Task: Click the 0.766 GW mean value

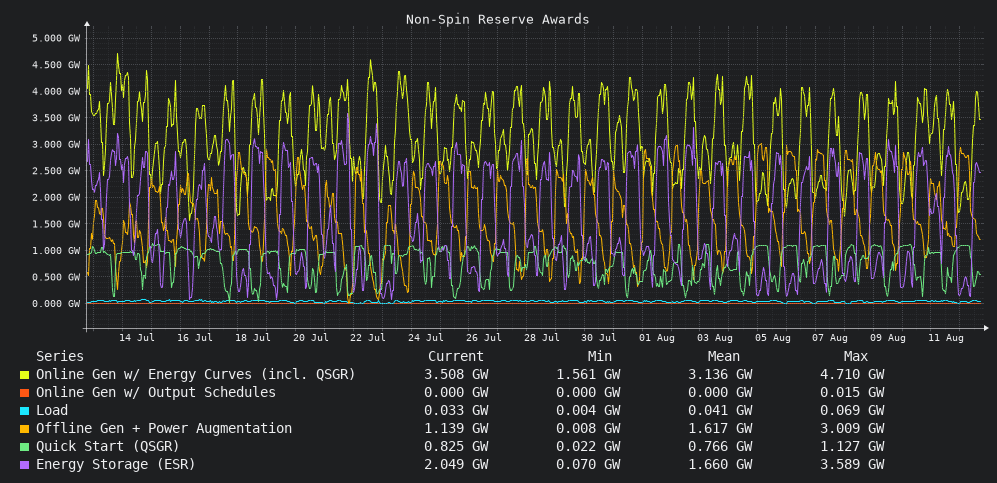Action: point(720,447)
